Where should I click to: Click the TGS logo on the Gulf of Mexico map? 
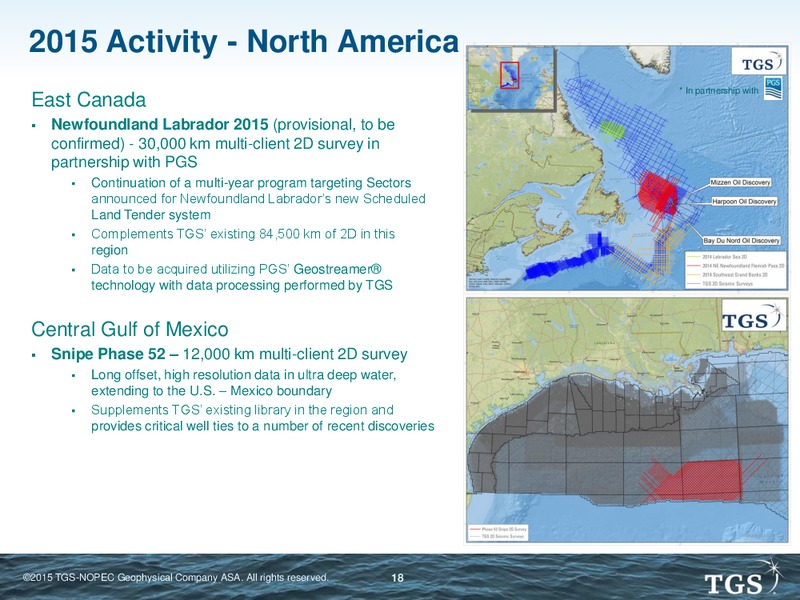click(x=754, y=315)
